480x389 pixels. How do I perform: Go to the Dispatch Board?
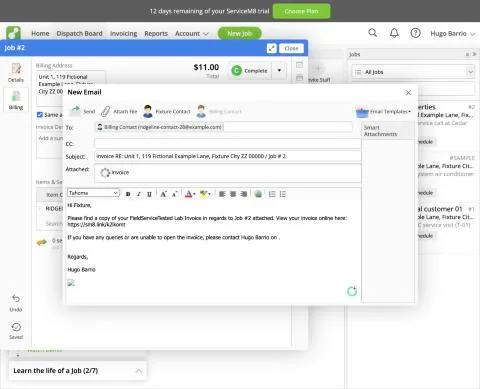pos(79,33)
